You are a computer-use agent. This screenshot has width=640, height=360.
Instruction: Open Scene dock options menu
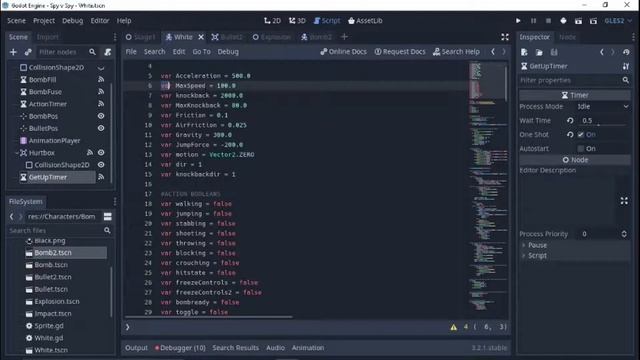pos(115,37)
